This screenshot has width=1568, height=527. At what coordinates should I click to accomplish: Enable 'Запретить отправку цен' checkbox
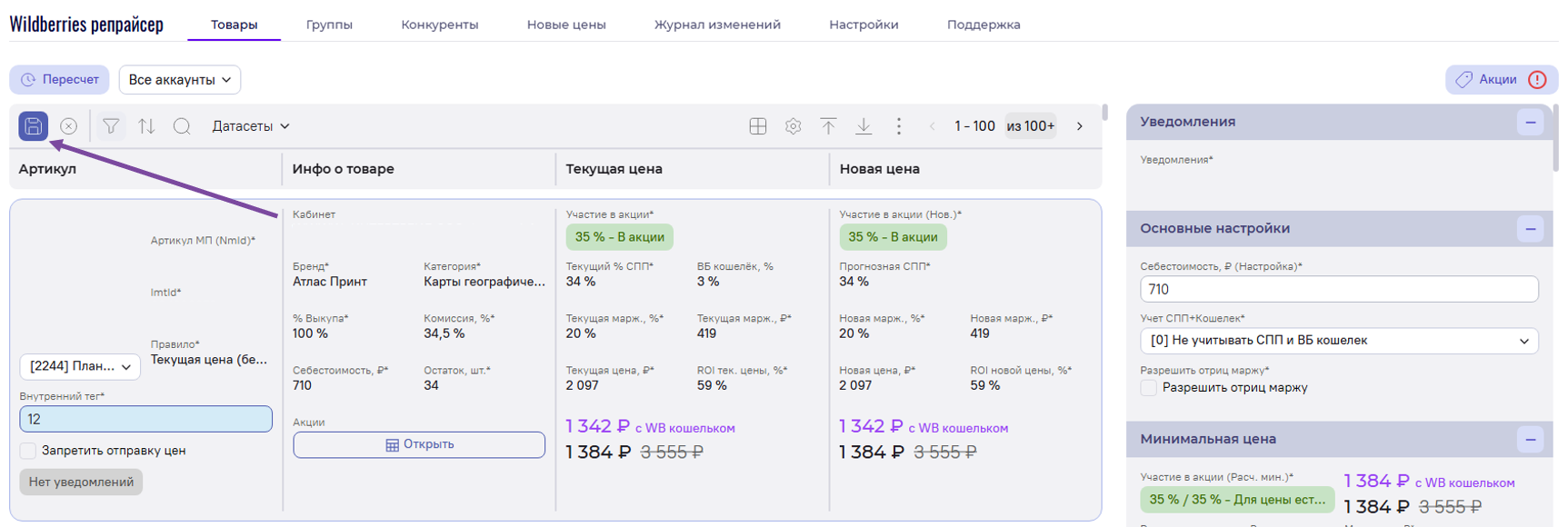tap(28, 451)
